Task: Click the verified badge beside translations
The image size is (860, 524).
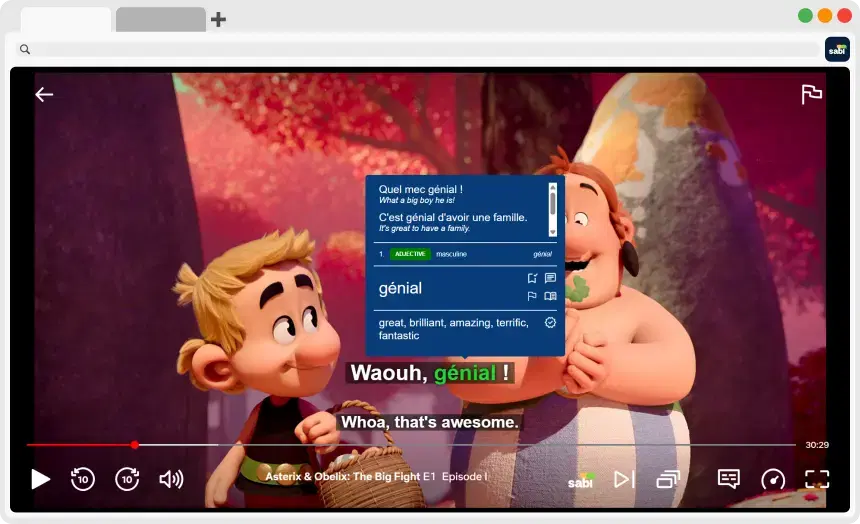Action: (550, 323)
